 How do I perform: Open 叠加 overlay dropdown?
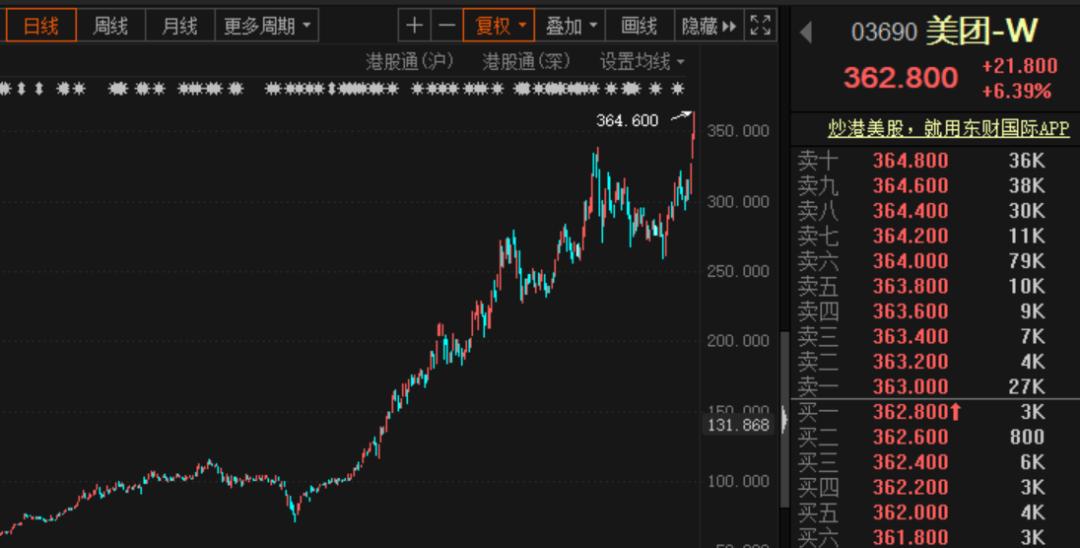(x=570, y=26)
